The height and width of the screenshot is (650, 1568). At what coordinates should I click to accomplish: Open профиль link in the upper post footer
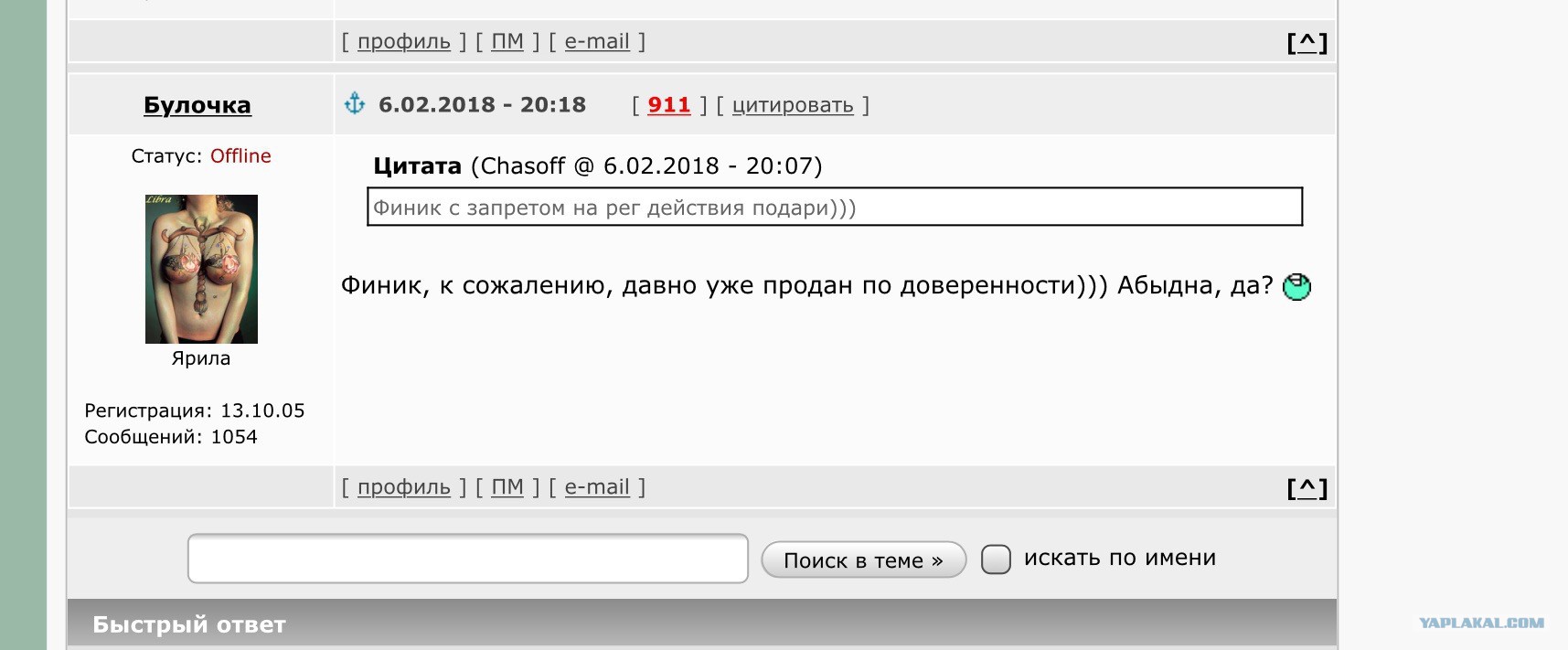tap(404, 41)
